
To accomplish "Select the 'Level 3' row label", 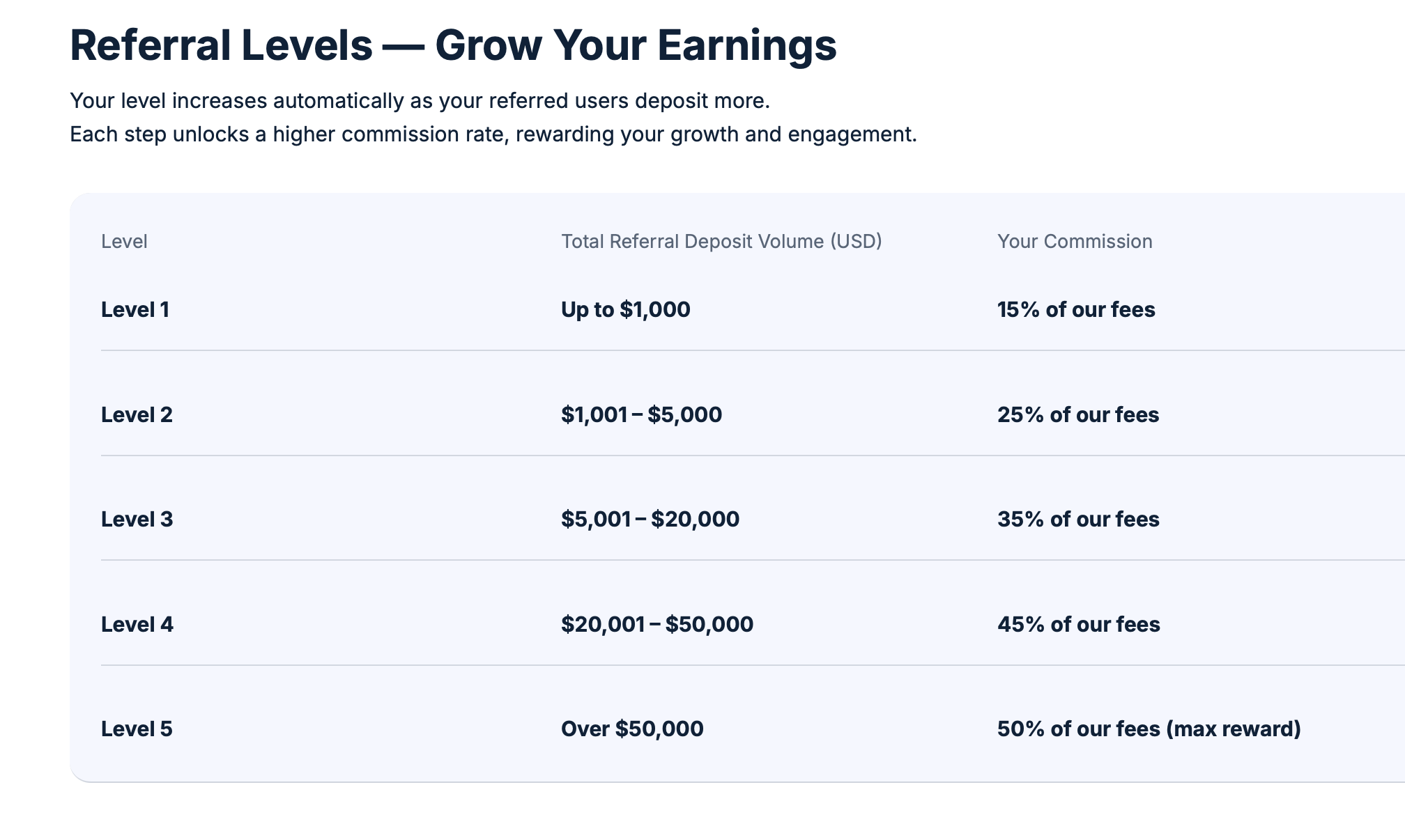I will pos(137,520).
